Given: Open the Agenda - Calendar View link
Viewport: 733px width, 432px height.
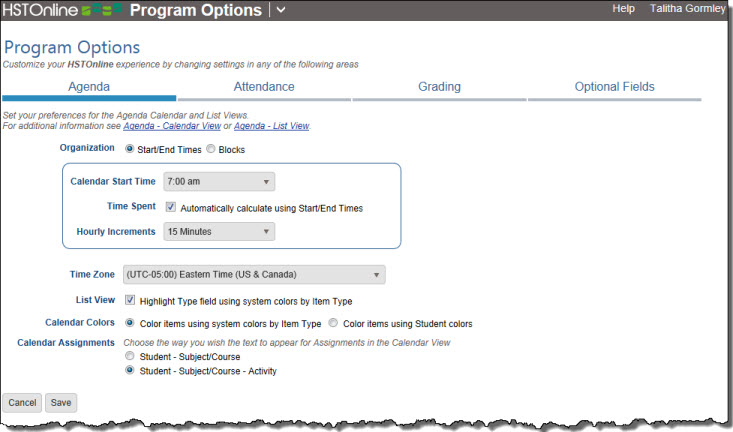Looking at the screenshot, I should [172, 126].
